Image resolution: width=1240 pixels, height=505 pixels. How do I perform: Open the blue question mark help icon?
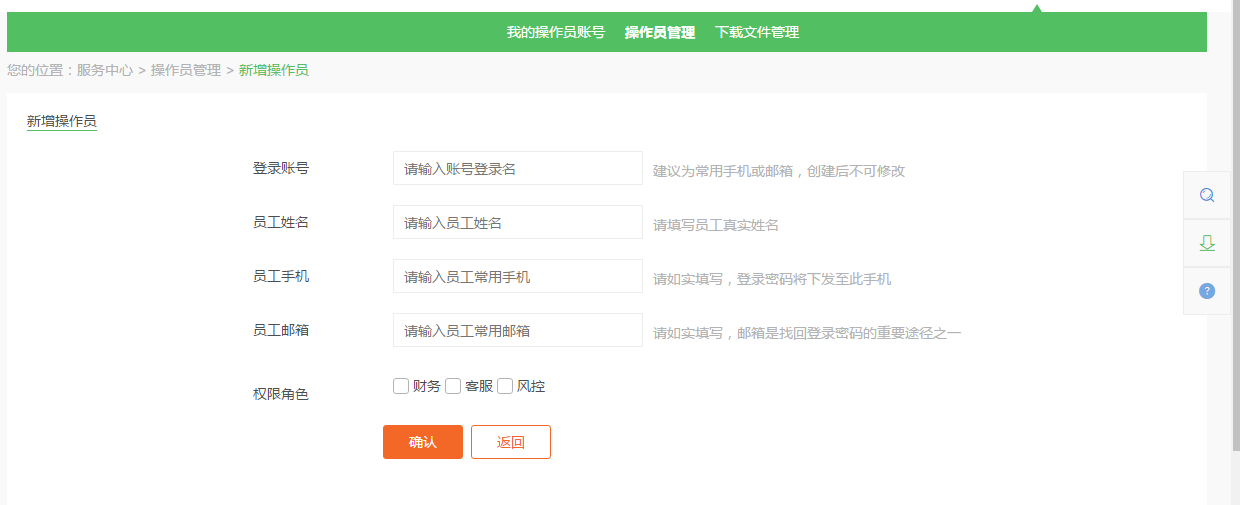point(1207,291)
